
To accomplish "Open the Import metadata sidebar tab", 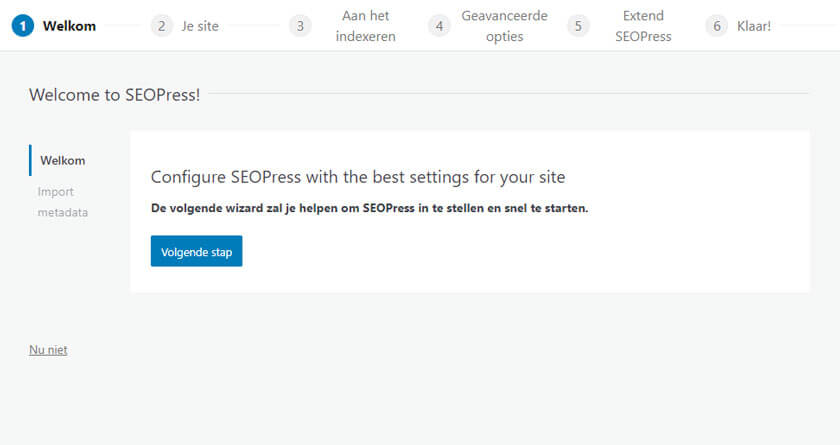I will pos(62,201).
